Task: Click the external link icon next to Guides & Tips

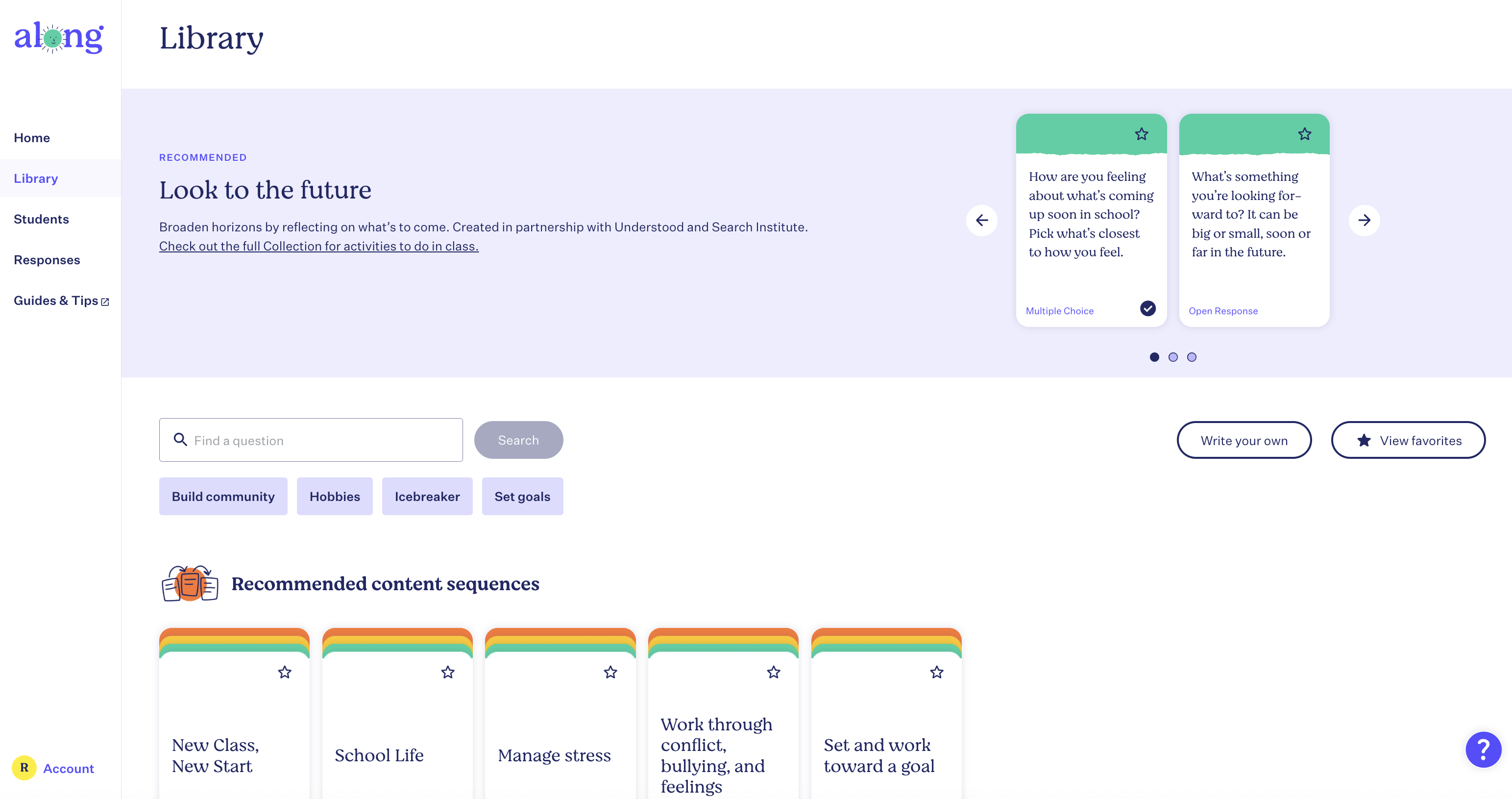Action: click(105, 301)
